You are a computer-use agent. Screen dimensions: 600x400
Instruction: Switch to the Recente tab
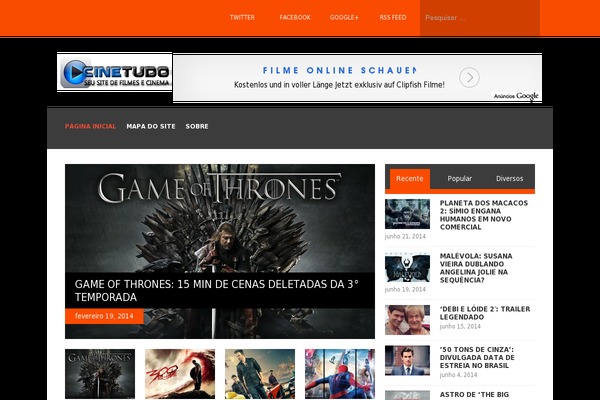pos(409,179)
